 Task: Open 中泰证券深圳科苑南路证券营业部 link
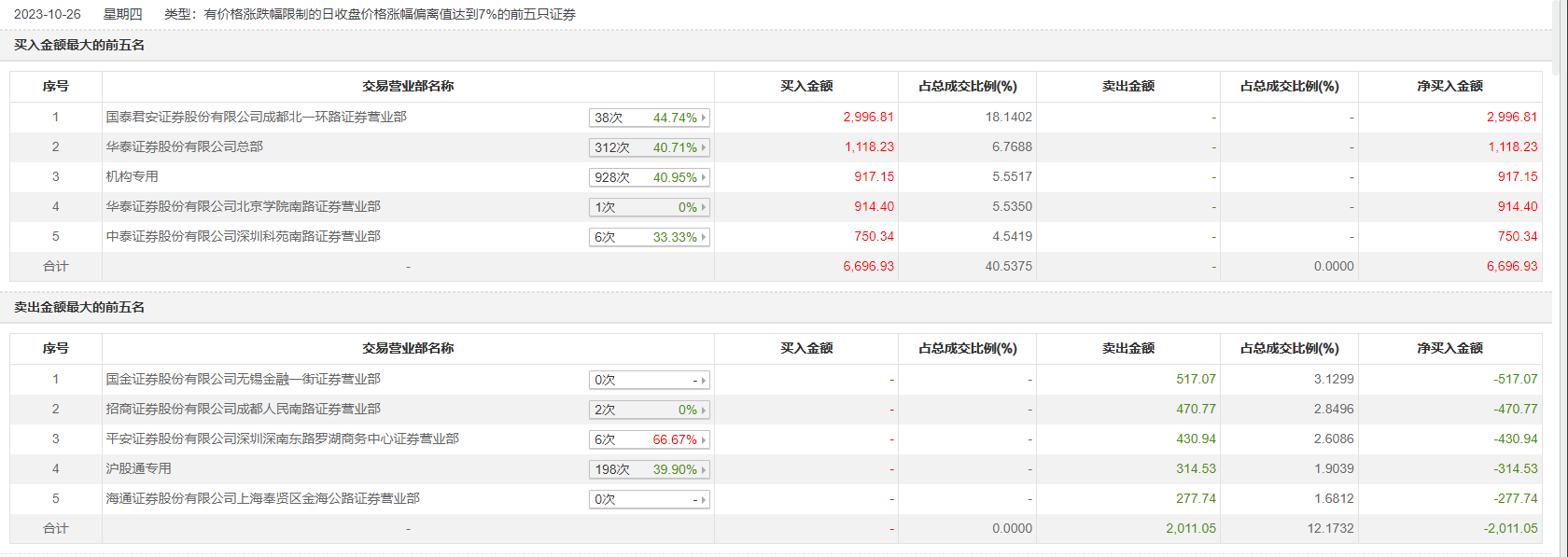243,236
